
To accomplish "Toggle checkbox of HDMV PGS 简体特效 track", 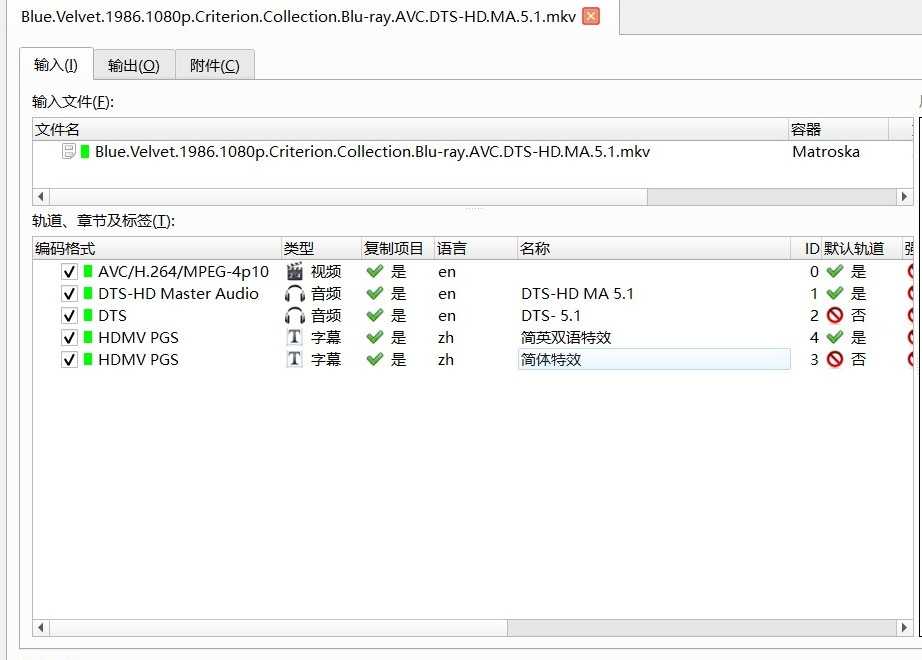I will click(69, 359).
